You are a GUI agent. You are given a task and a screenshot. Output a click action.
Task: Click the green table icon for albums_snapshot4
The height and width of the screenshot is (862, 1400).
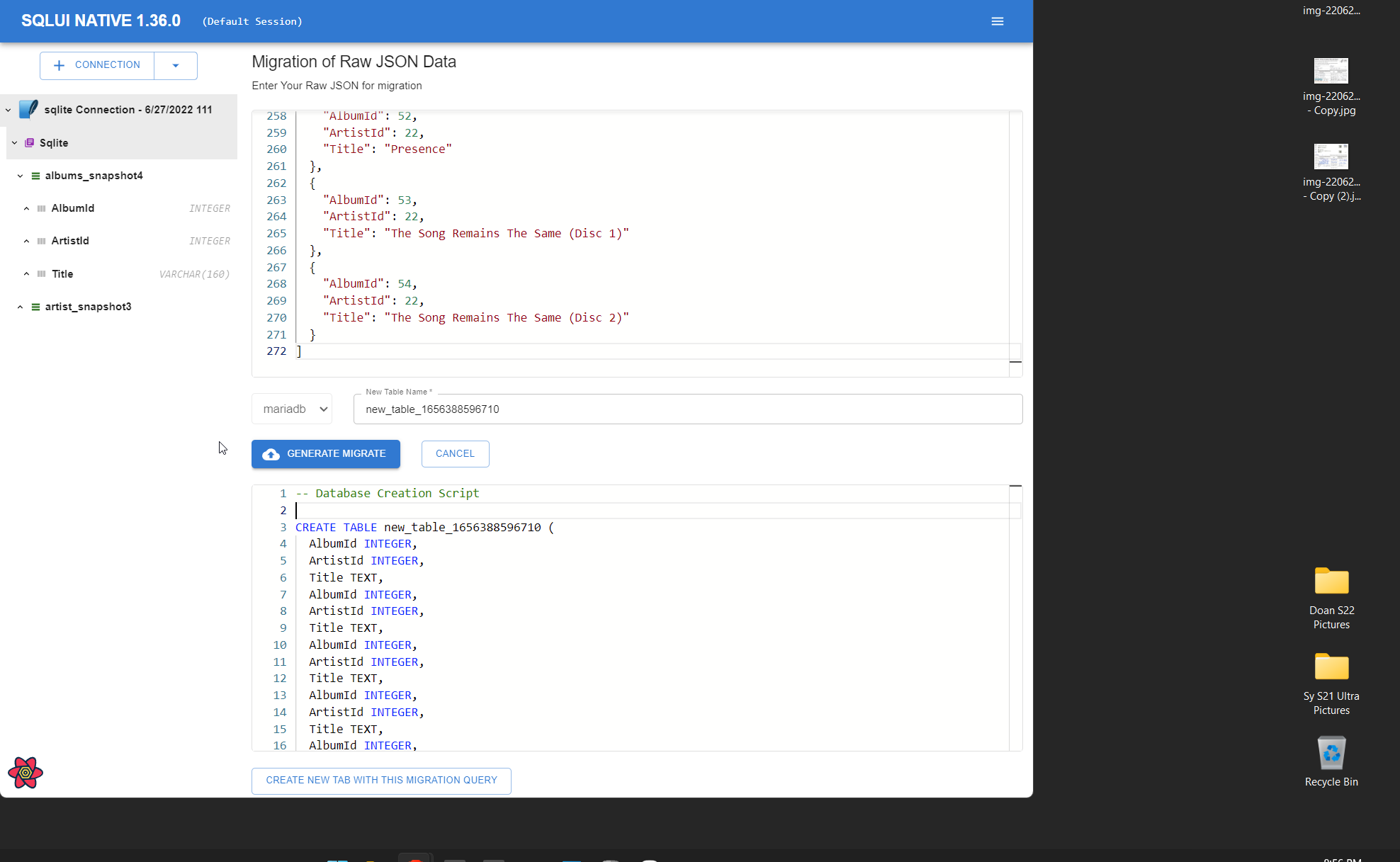coord(35,176)
